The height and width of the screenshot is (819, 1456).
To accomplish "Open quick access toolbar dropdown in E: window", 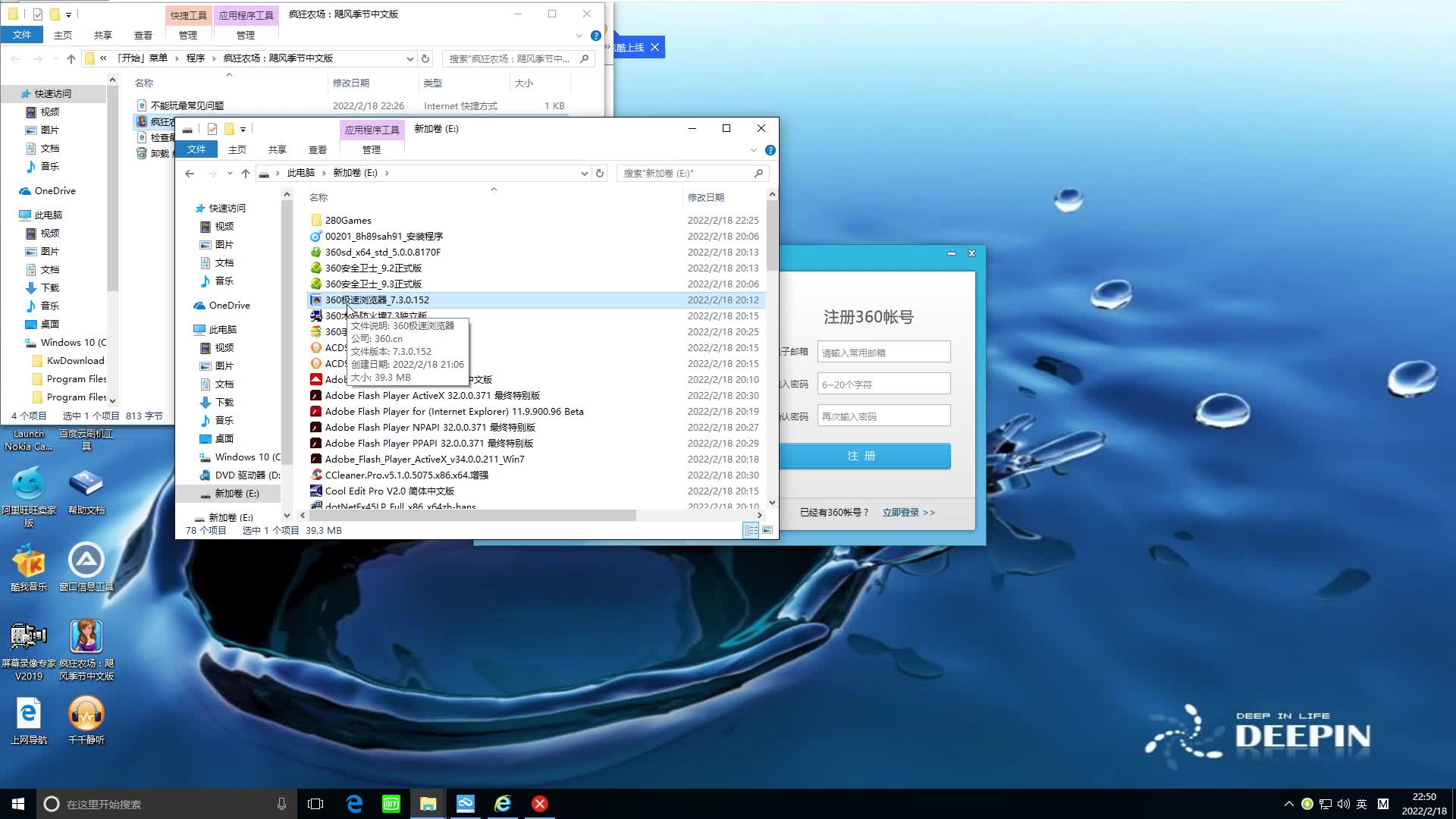I will pyautogui.click(x=243, y=129).
